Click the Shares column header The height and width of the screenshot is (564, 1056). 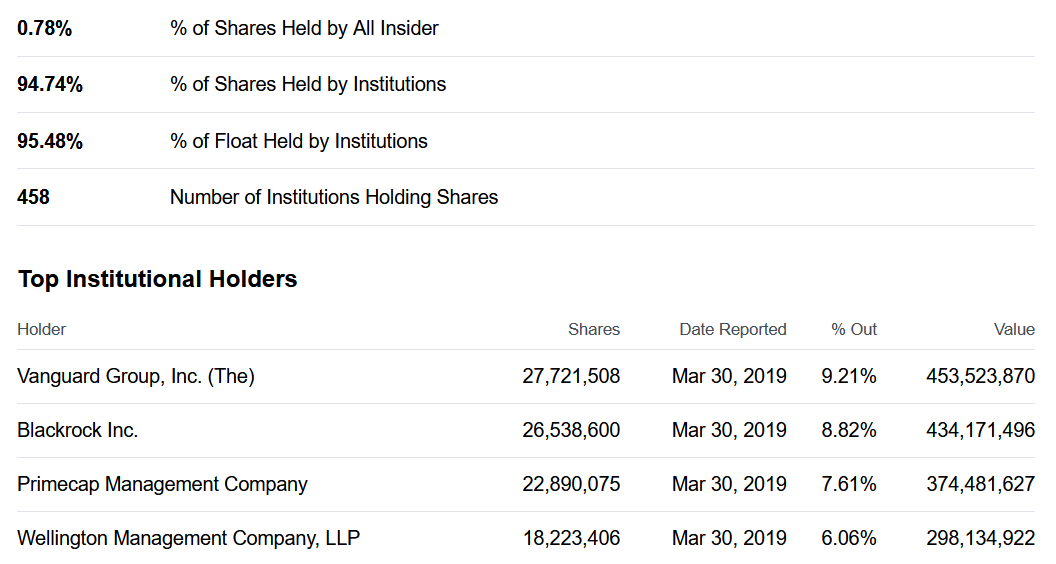(593, 330)
